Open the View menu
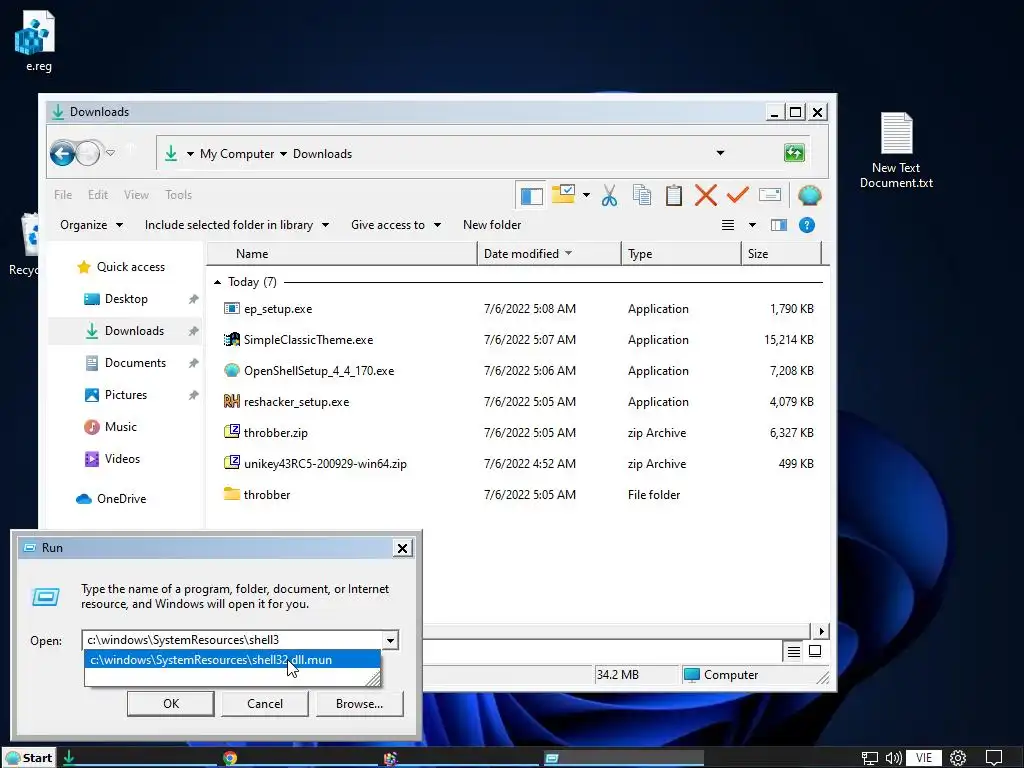The image size is (1024, 768). (136, 195)
